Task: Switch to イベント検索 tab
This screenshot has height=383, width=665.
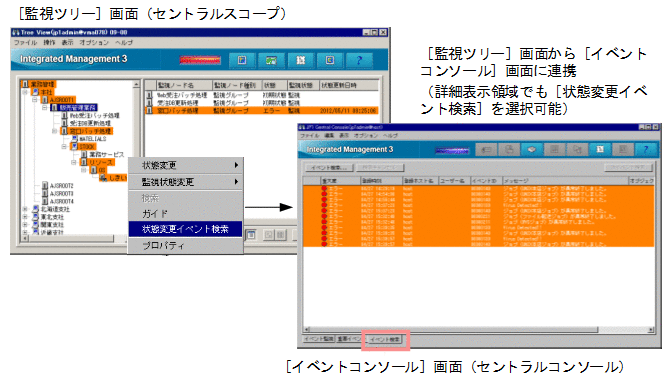Action: (x=385, y=339)
